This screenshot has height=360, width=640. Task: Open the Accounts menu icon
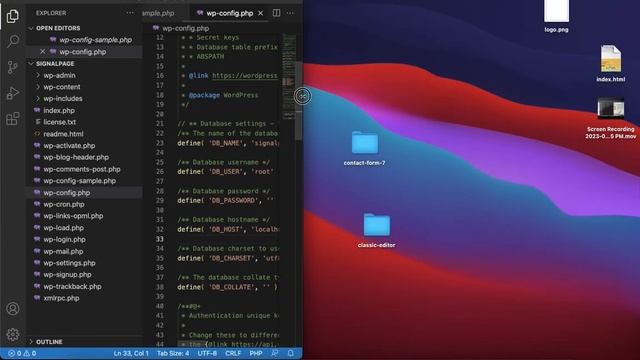pyautogui.click(x=13, y=309)
